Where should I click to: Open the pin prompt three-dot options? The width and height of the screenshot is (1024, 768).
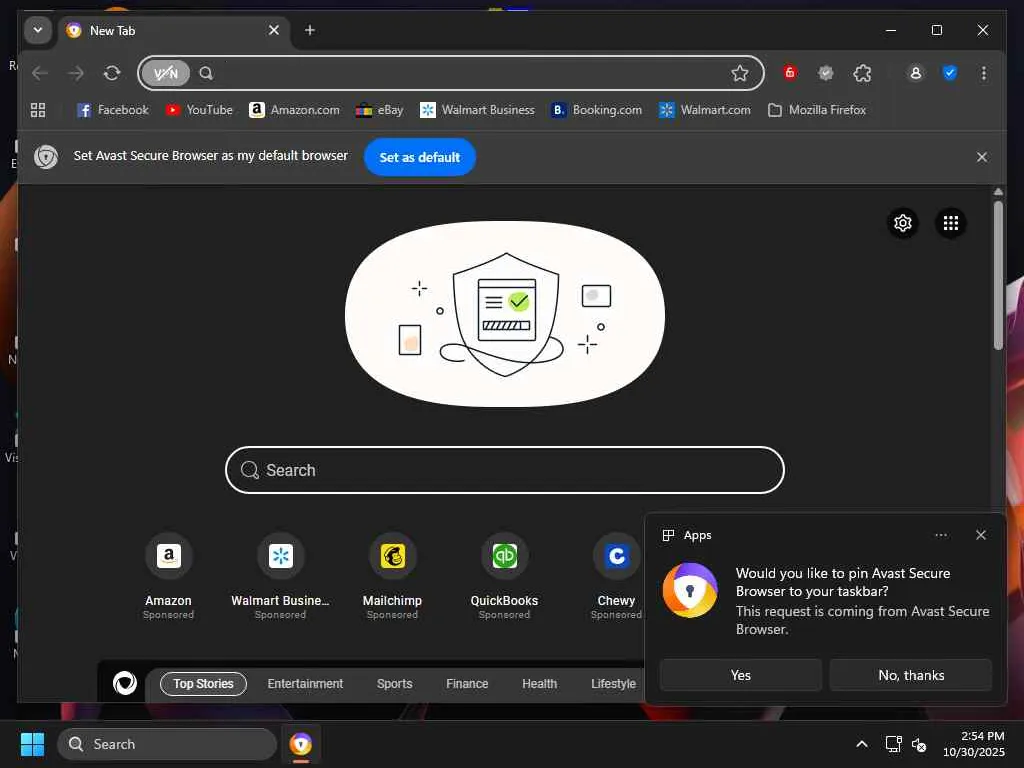pyautogui.click(x=940, y=535)
